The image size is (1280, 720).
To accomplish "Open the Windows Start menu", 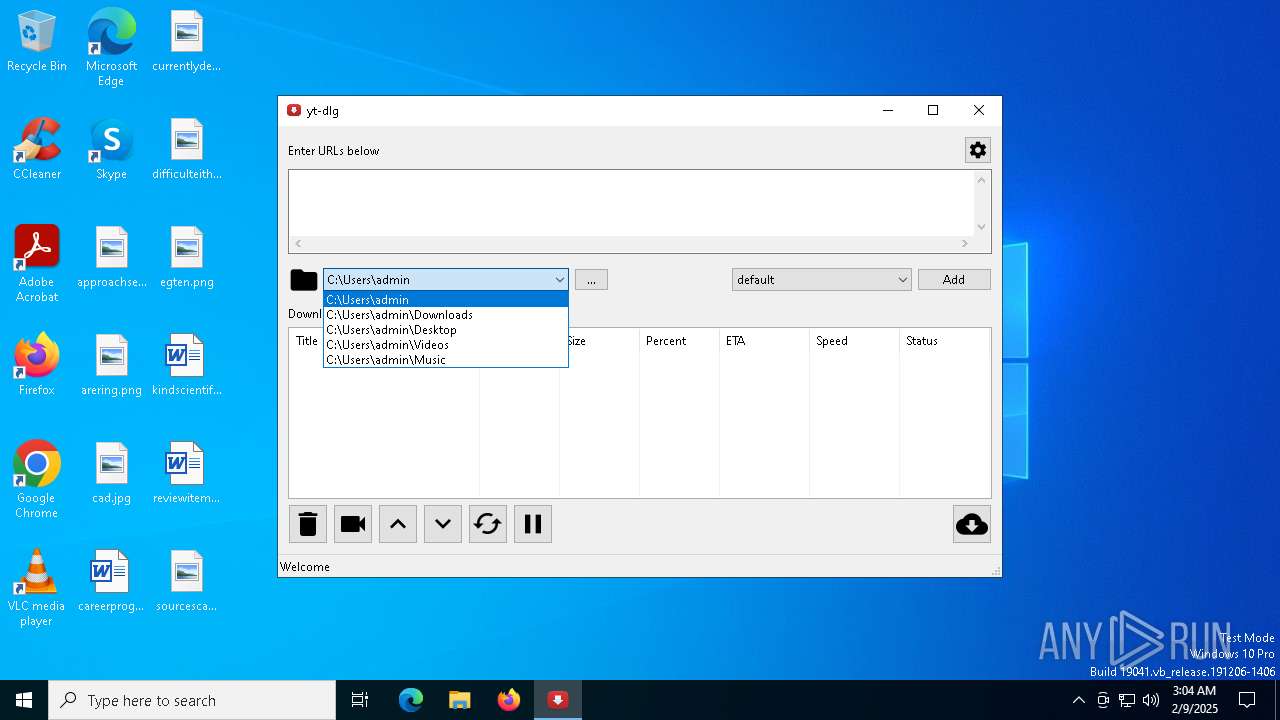I will click(x=24, y=700).
